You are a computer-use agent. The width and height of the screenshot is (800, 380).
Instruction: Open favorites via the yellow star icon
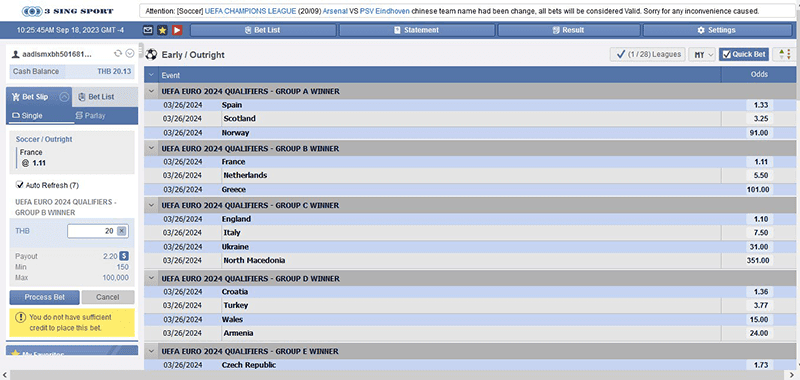point(162,30)
